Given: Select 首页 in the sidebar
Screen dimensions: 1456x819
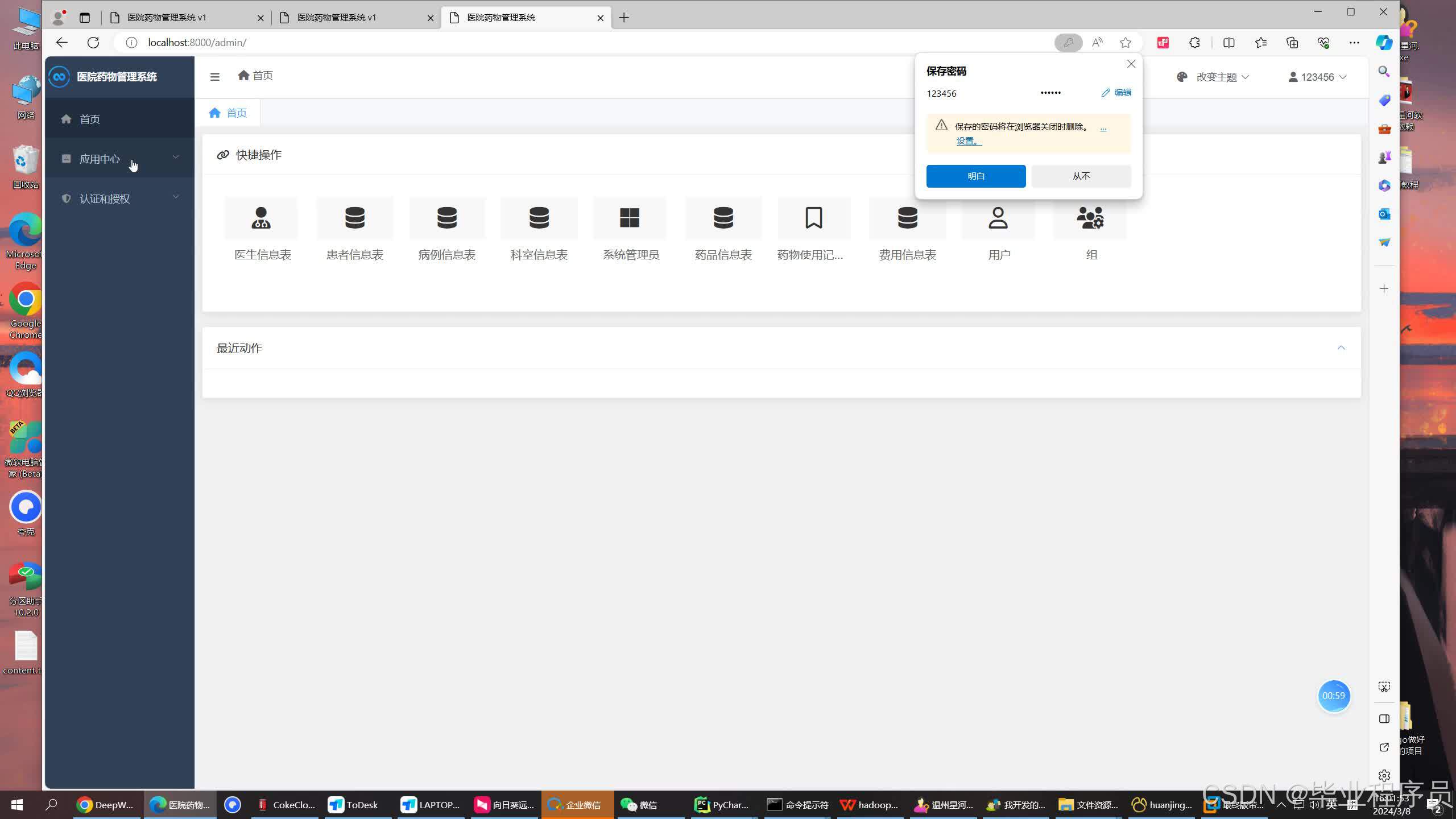Looking at the screenshot, I should pyautogui.click(x=90, y=119).
